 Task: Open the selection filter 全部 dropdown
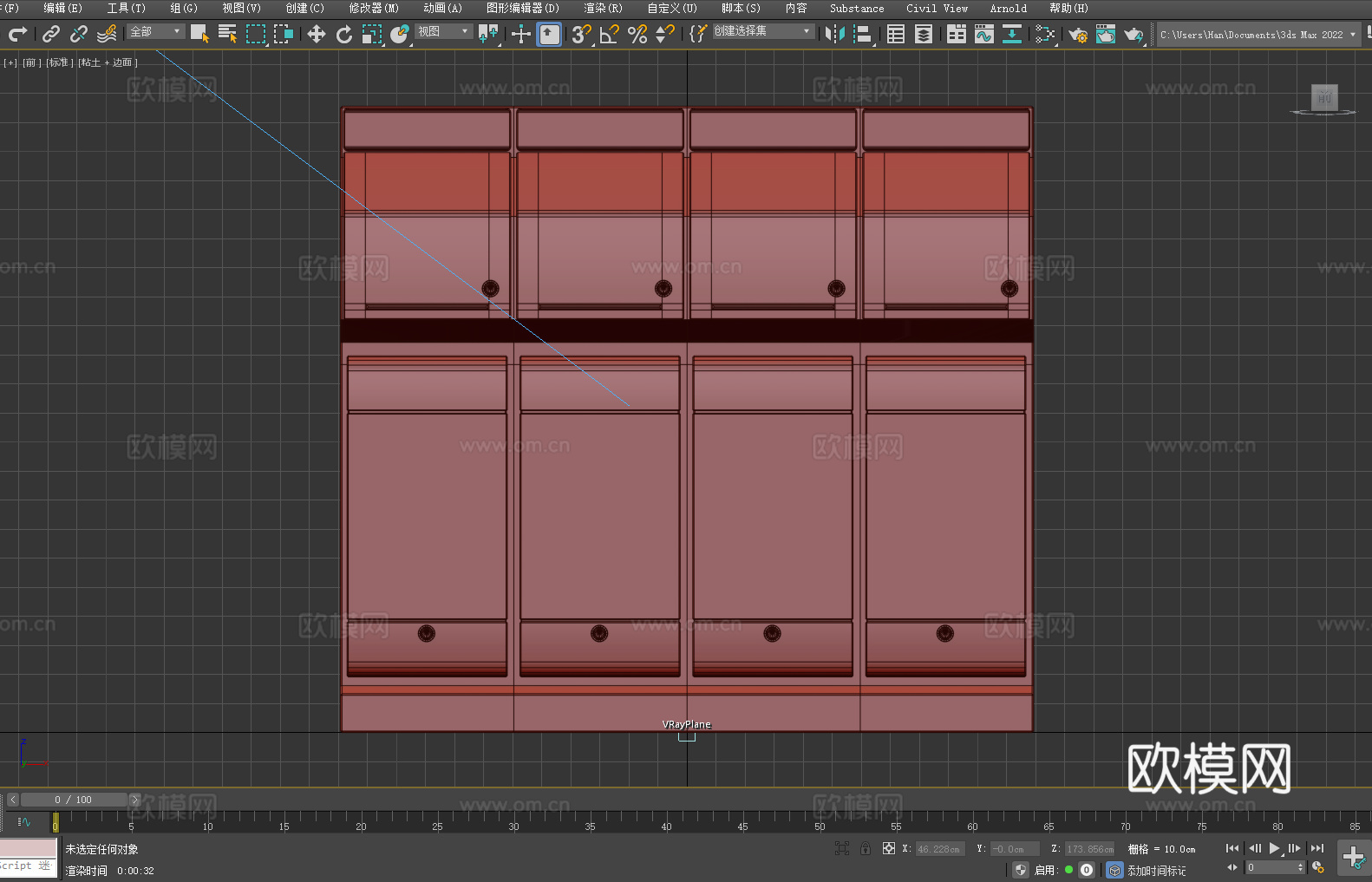155,31
